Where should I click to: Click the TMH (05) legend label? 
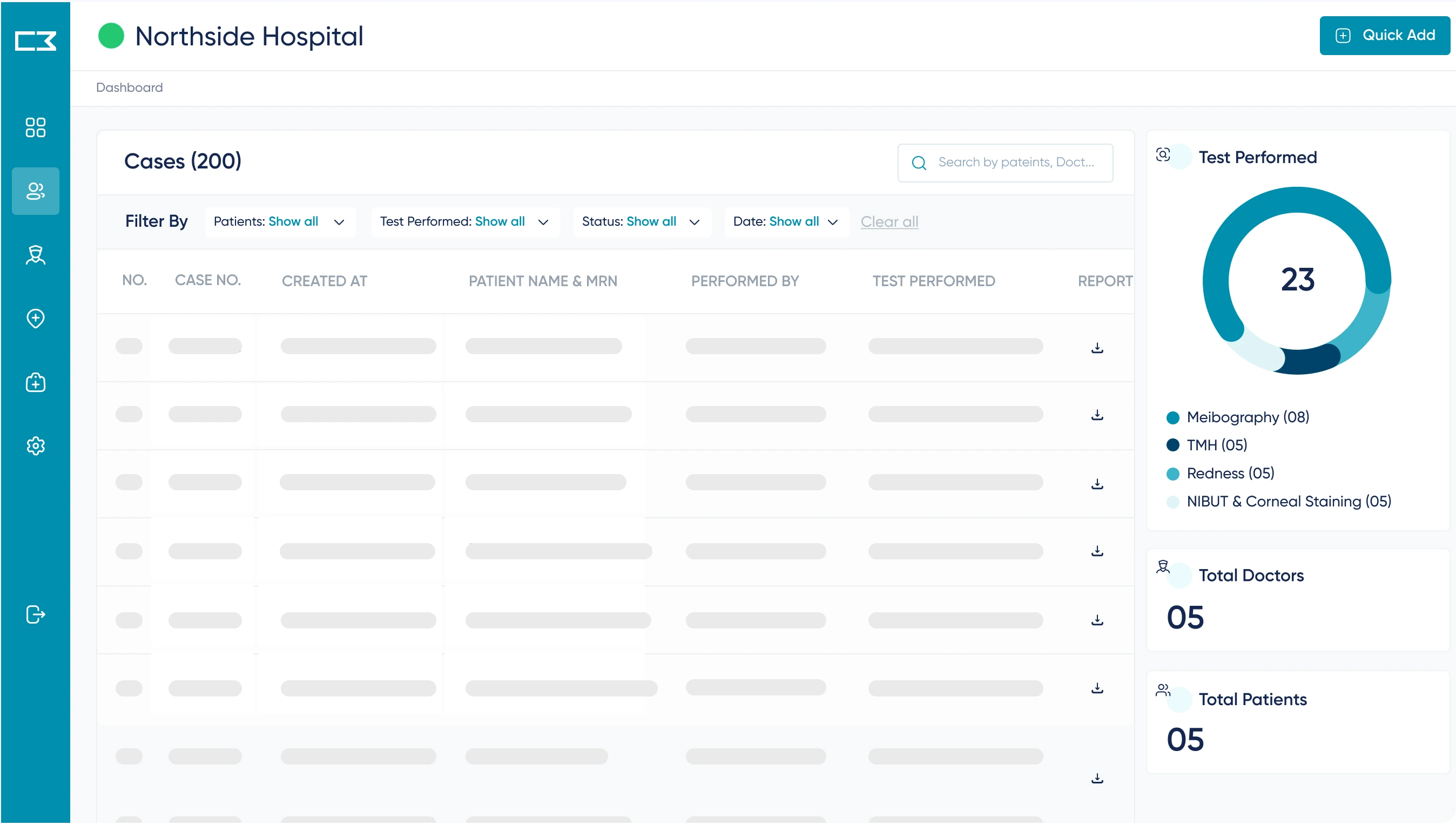point(1217,445)
